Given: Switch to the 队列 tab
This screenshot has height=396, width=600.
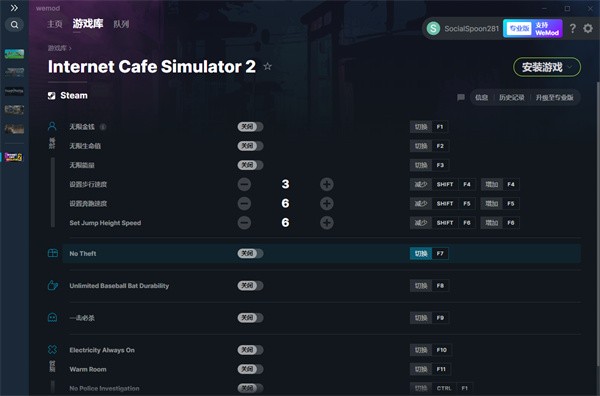Looking at the screenshot, I should point(121,24).
